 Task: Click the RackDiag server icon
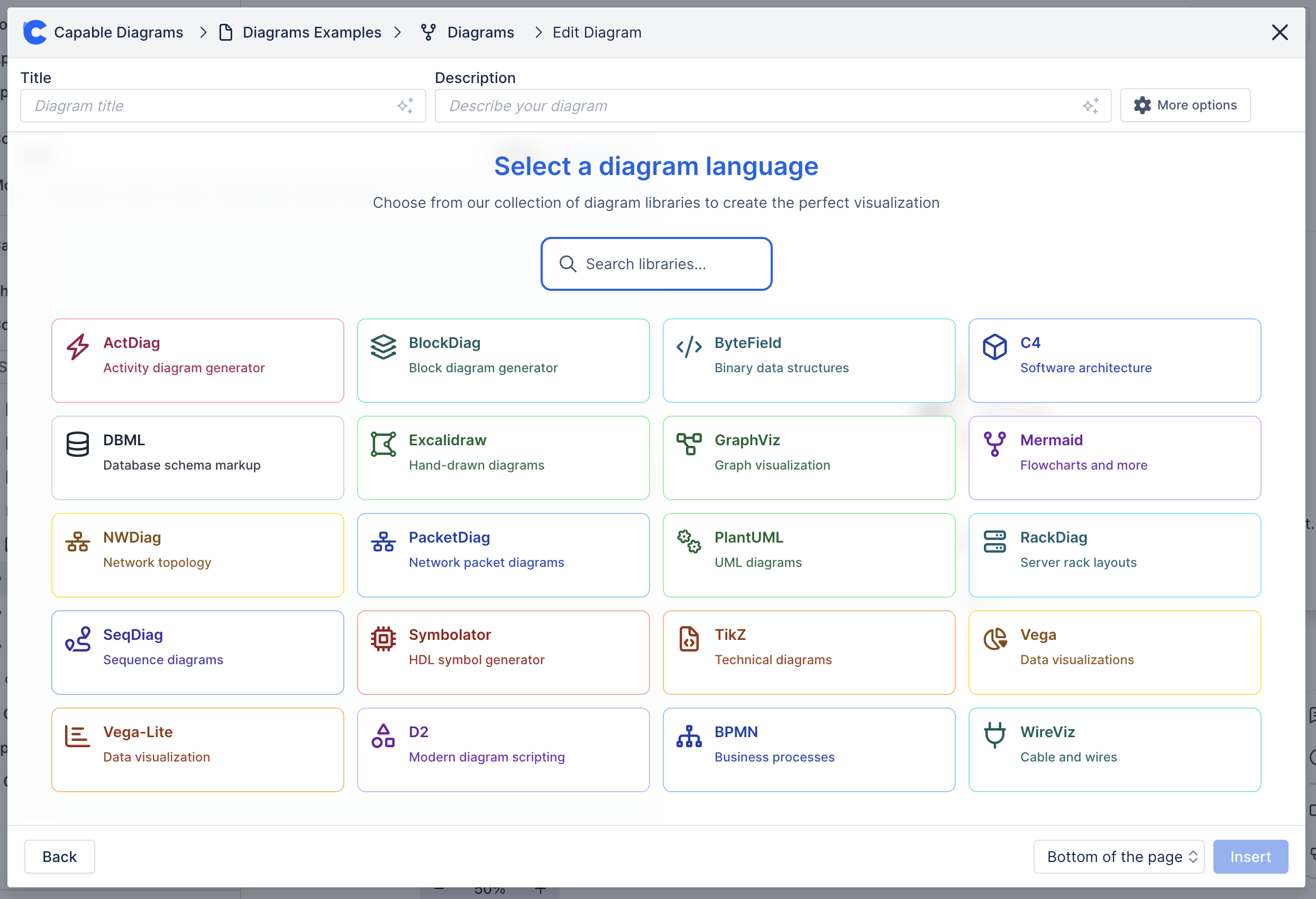coord(995,541)
